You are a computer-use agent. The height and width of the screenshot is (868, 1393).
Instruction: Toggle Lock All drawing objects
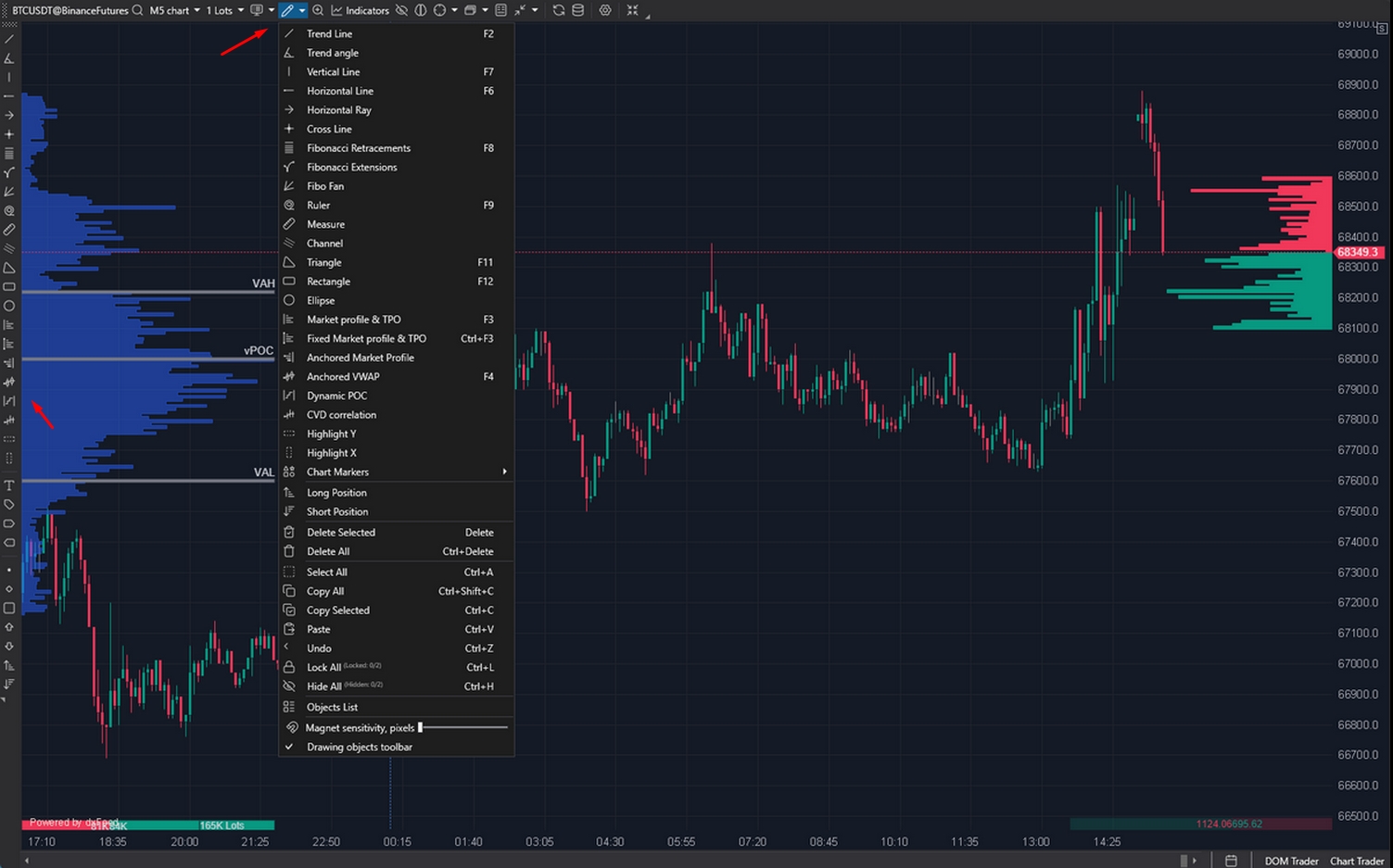point(323,667)
